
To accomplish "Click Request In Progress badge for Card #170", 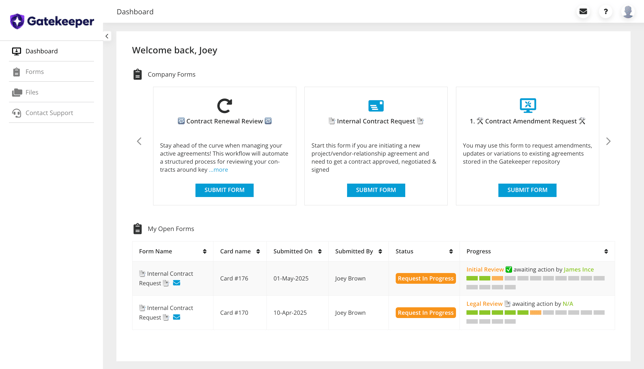I will 426,313.
